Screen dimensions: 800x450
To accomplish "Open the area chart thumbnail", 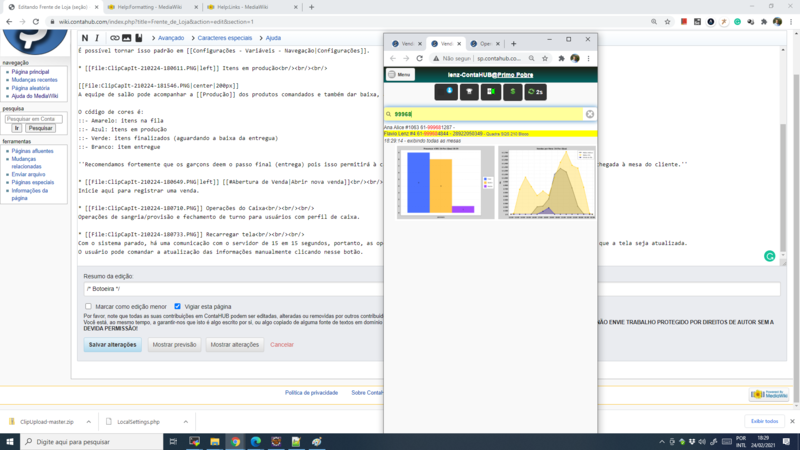I will 546,183.
